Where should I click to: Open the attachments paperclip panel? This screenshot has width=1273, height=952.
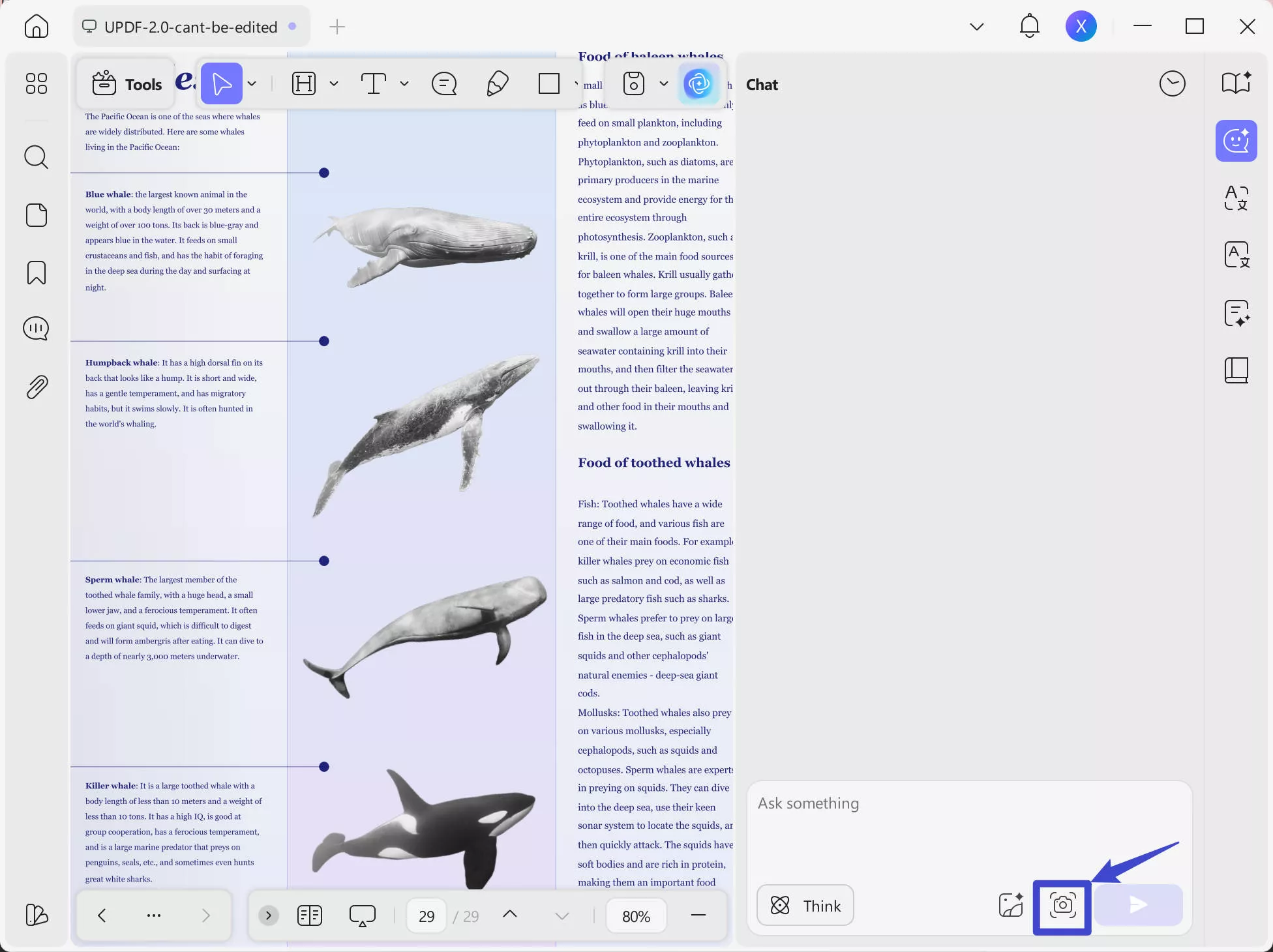click(37, 387)
